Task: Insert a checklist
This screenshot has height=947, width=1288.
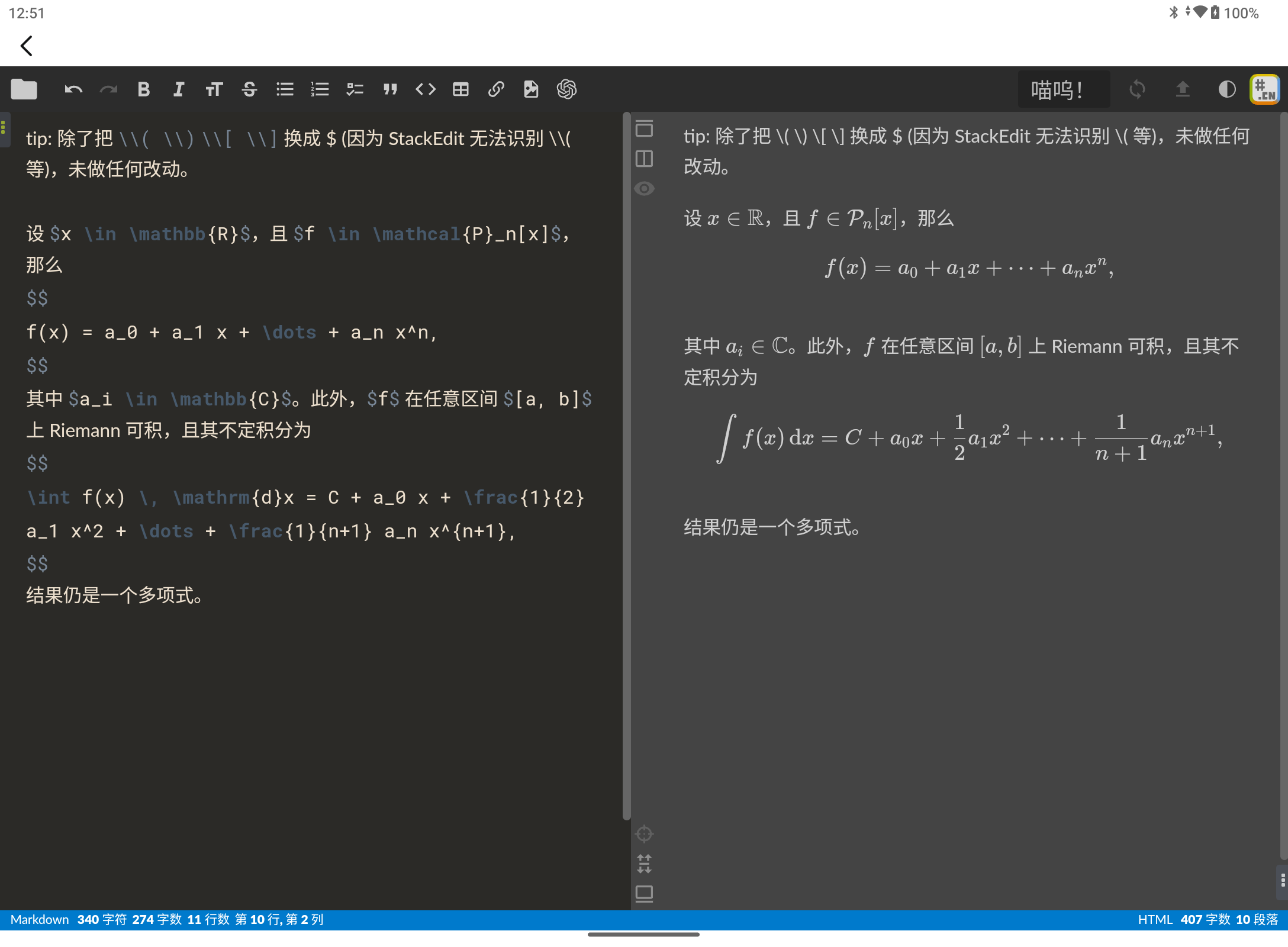Action: coord(355,89)
